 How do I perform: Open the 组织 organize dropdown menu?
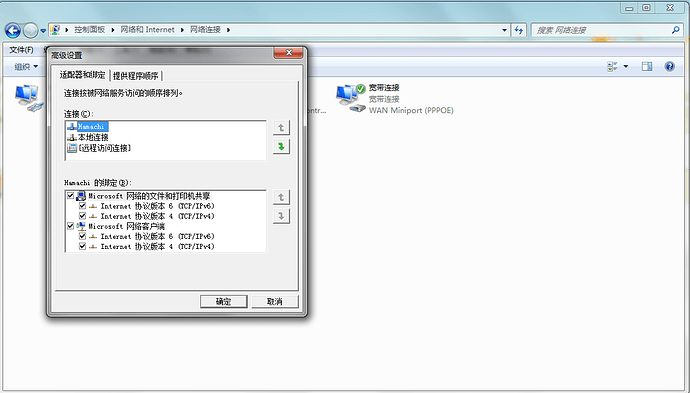point(26,66)
